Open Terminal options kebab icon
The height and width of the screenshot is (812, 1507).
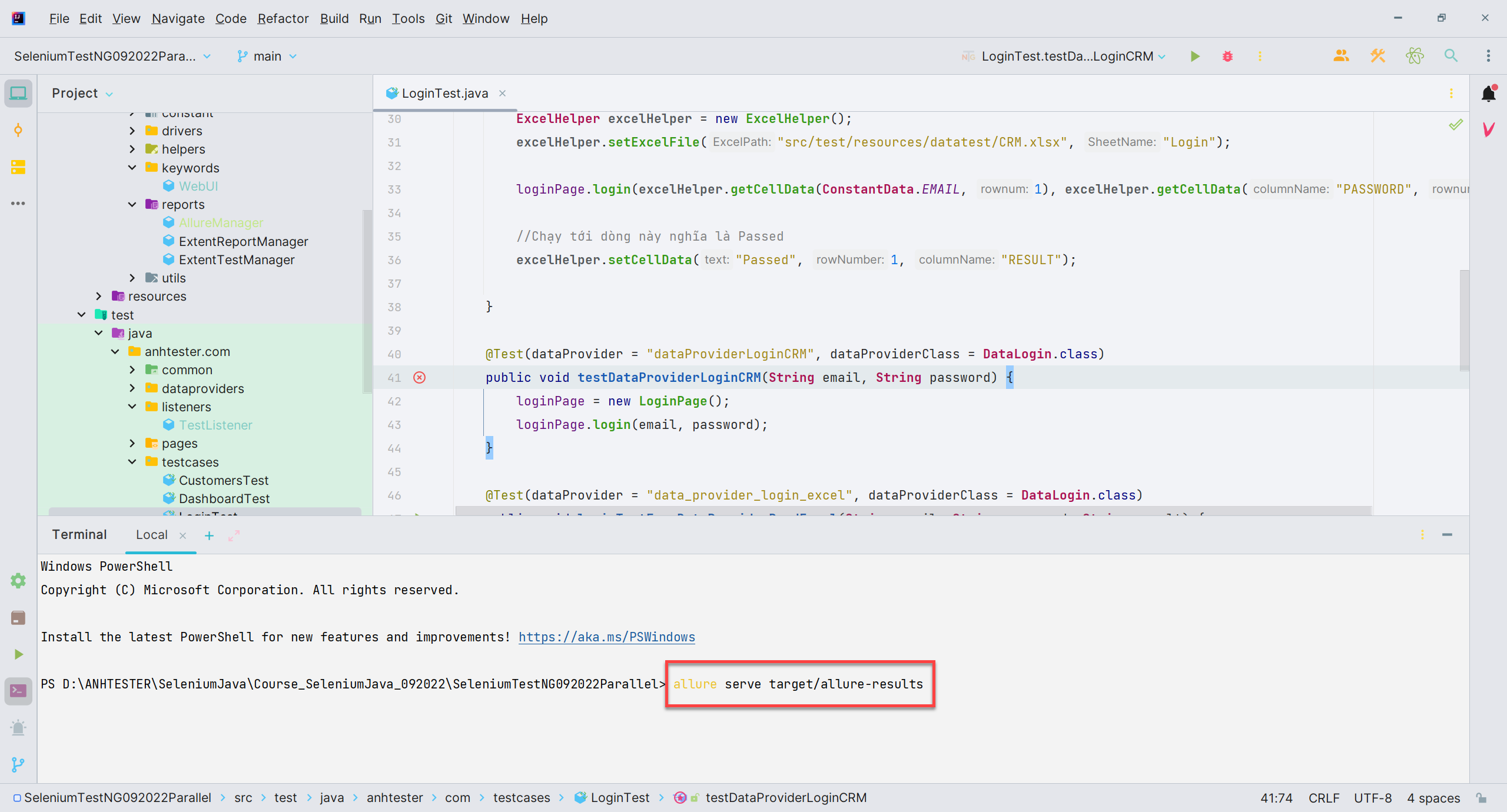click(1422, 535)
